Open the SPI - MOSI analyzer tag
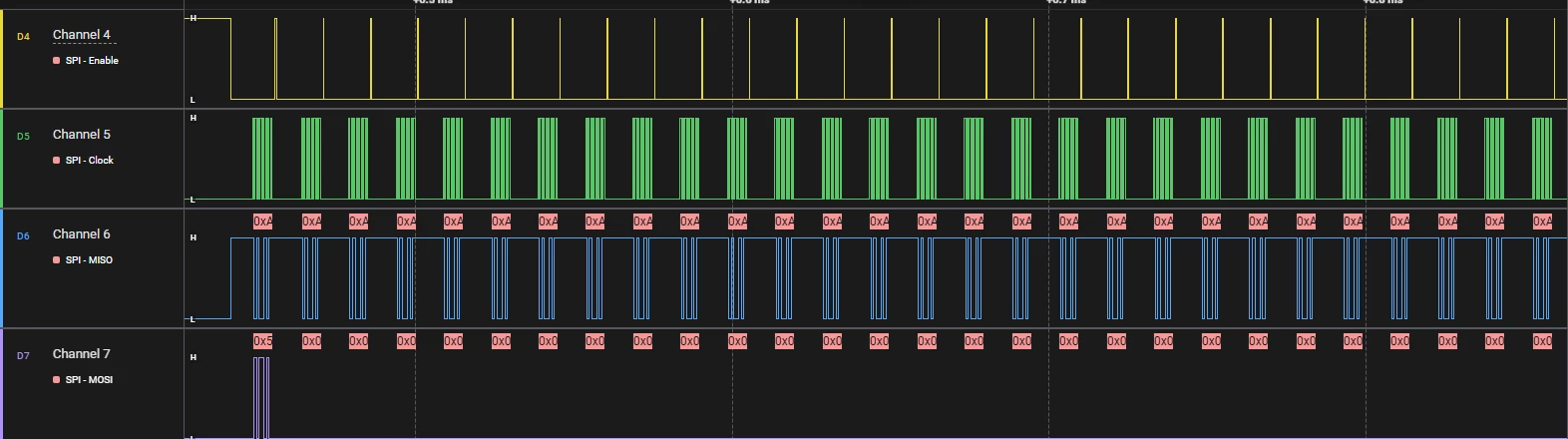 pos(89,380)
